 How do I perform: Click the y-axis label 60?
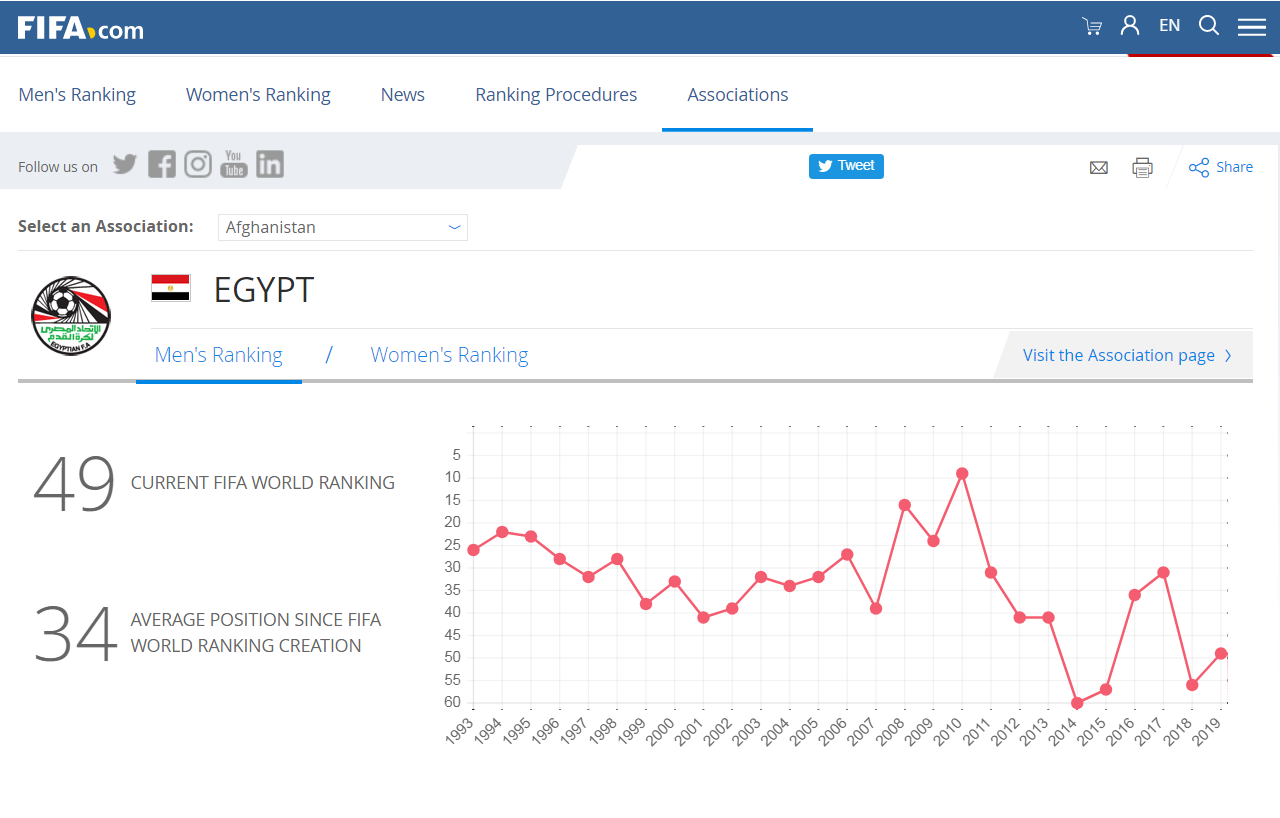452,702
